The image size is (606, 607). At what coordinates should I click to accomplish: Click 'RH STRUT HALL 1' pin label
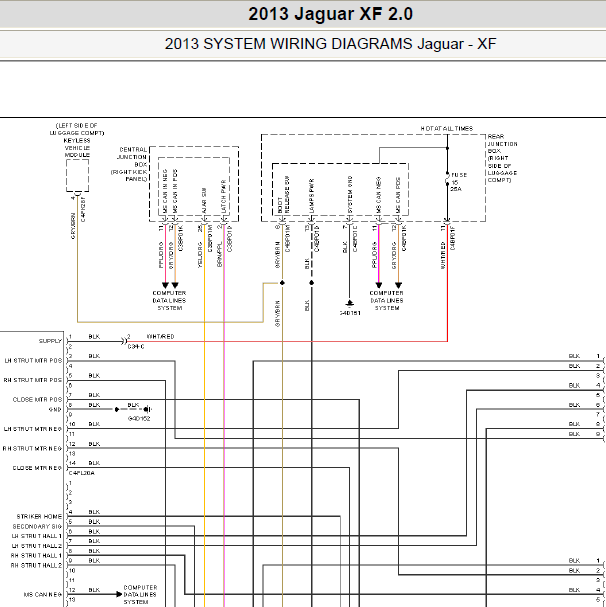36,556
